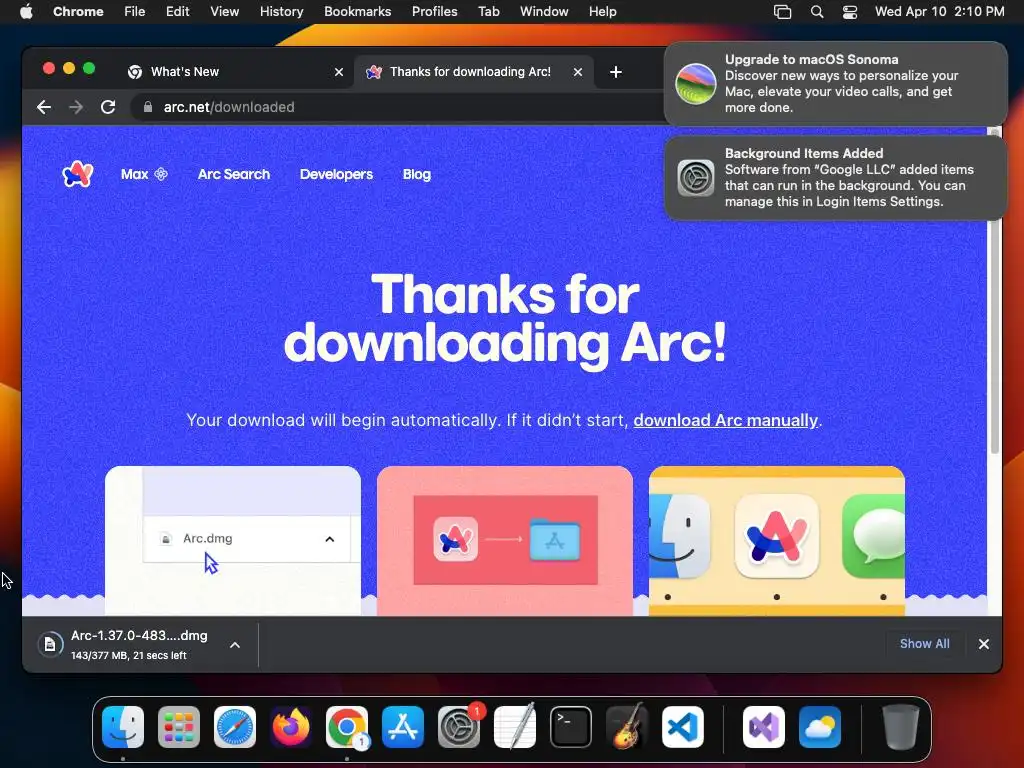1024x768 pixels.
Task: Click the Stage Manager menu bar icon
Action: point(782,11)
